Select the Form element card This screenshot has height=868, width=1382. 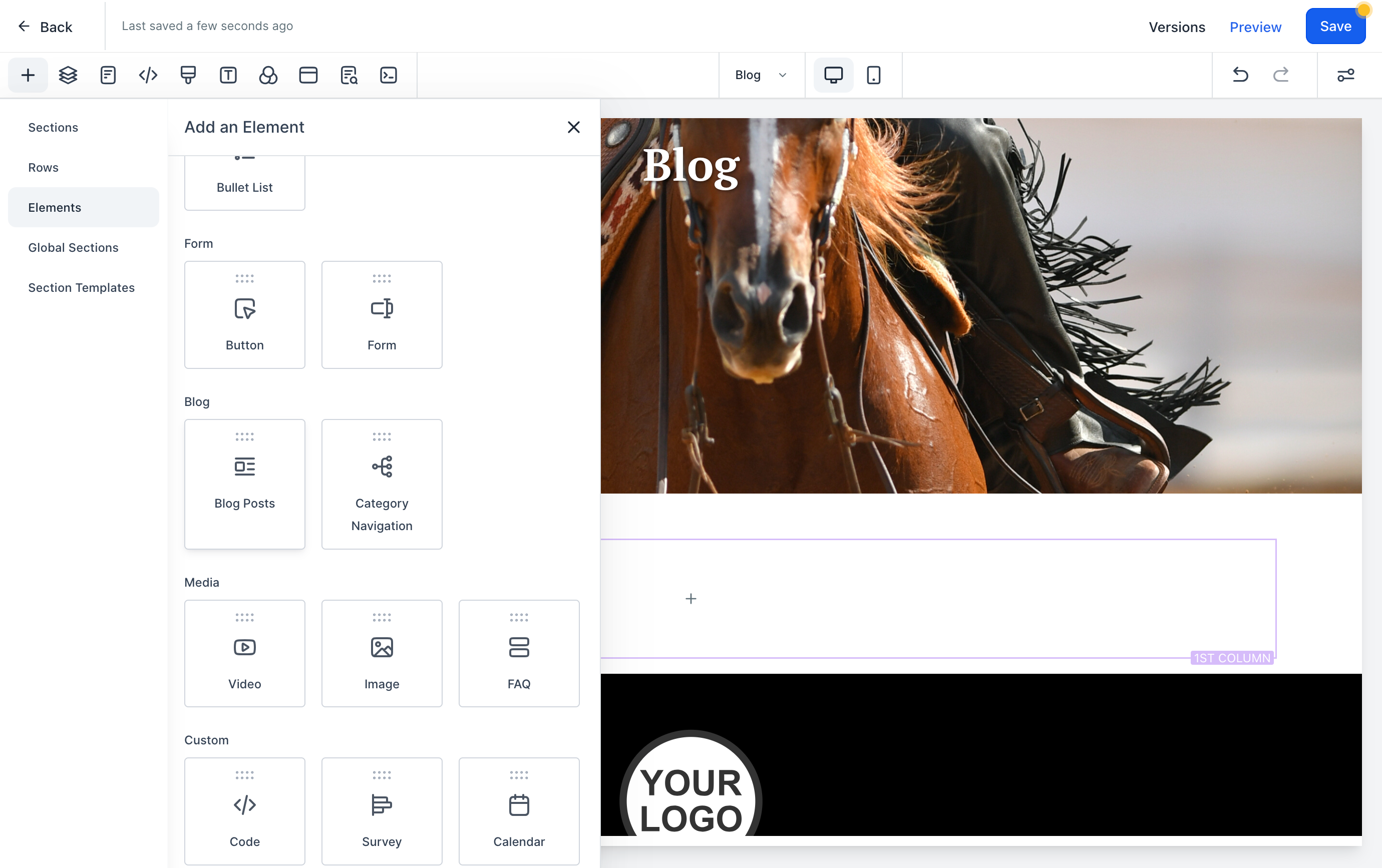(382, 315)
